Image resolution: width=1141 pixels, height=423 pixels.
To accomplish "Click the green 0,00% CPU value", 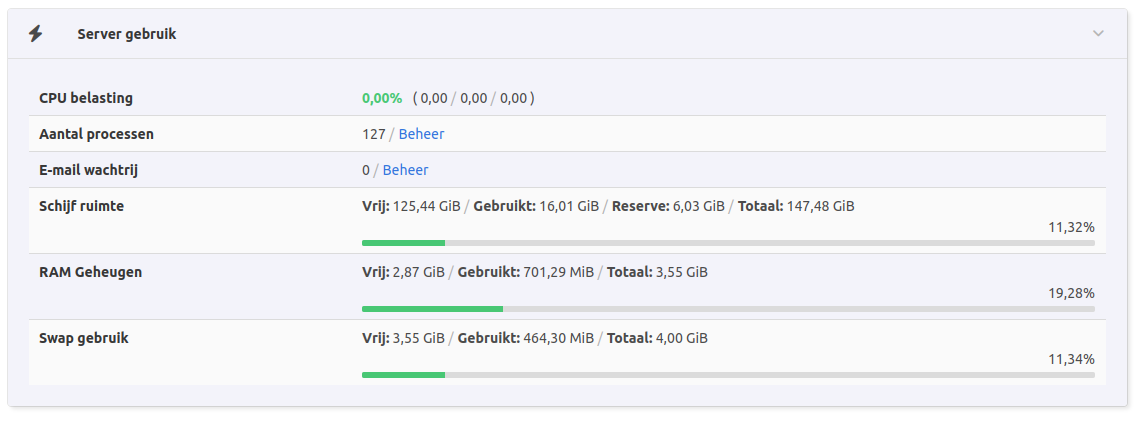I will point(382,98).
